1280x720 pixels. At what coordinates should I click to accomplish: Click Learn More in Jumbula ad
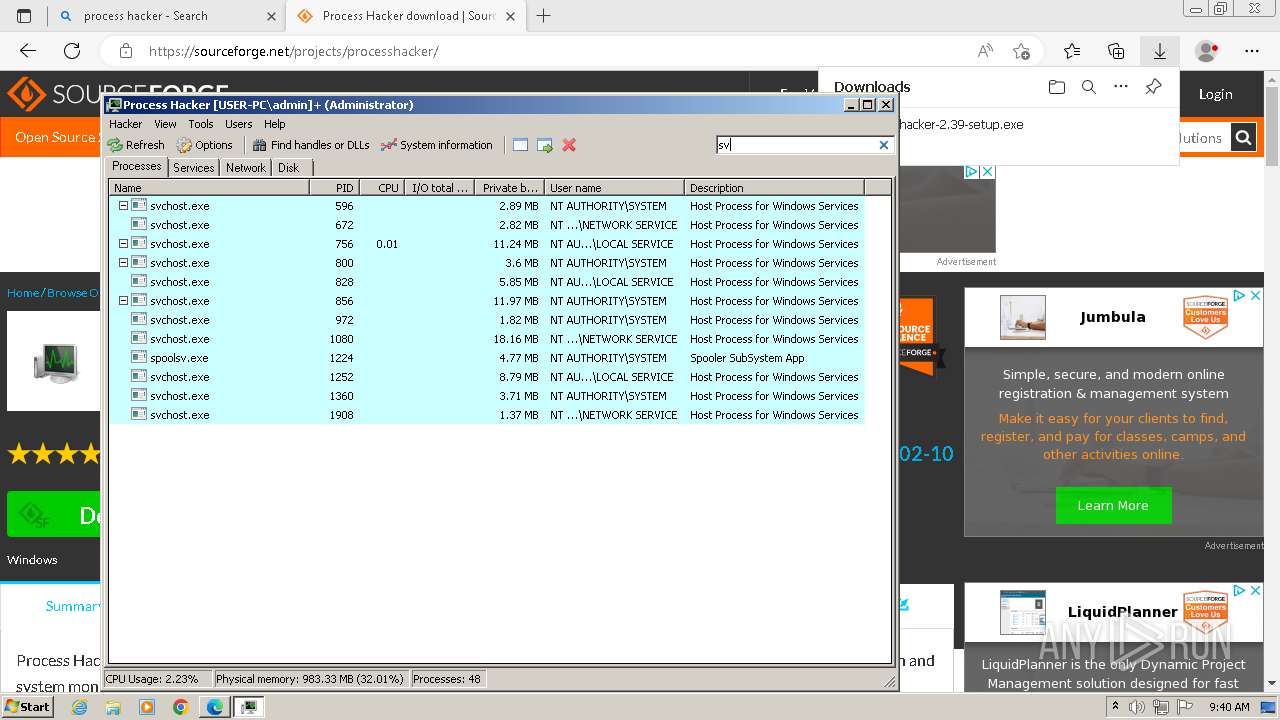tap(1113, 506)
